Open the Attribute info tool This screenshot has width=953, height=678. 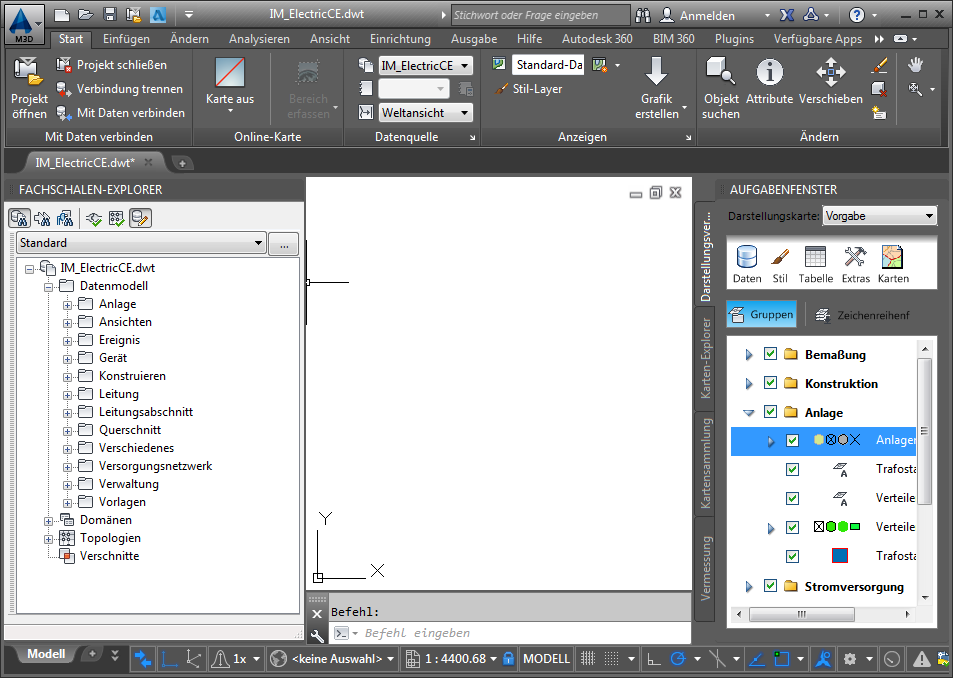[x=769, y=81]
